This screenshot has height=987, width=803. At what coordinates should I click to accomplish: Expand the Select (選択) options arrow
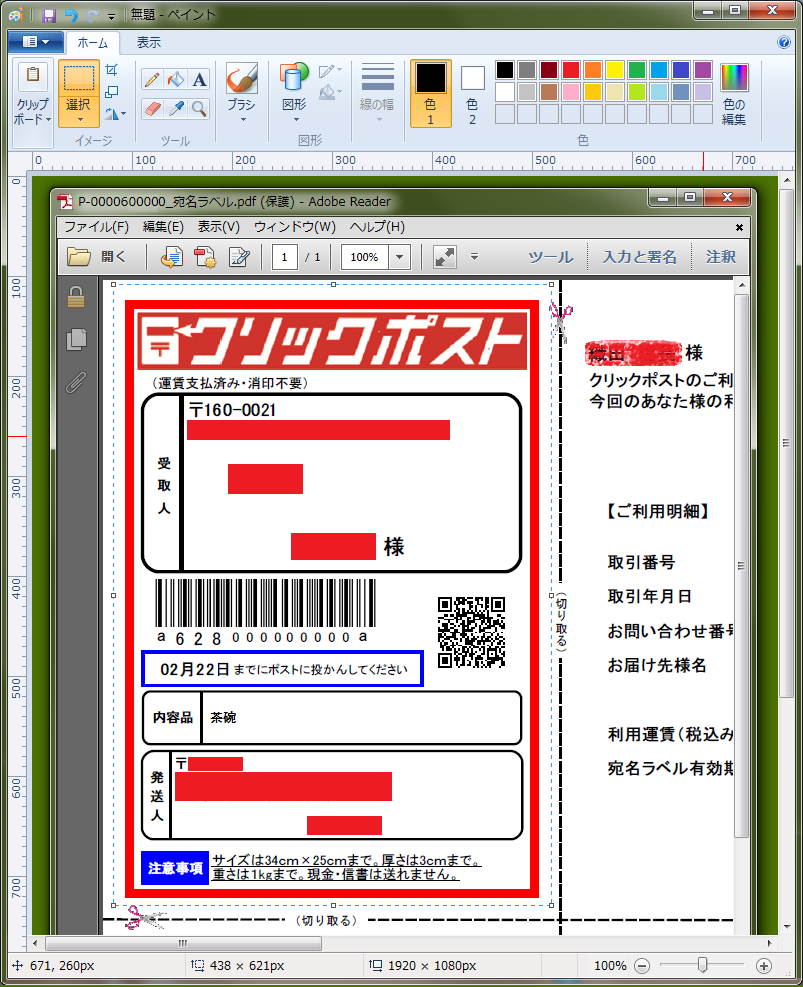click(x=79, y=112)
